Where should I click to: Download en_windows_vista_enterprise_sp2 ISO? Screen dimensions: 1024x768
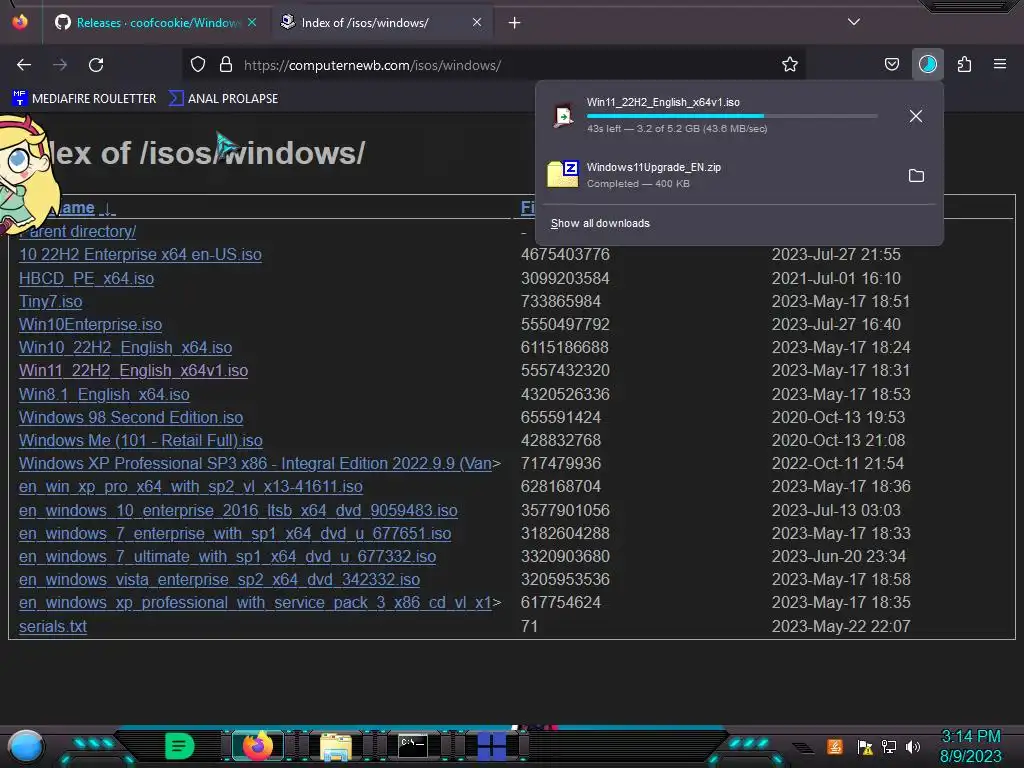pyautogui.click(x=219, y=579)
